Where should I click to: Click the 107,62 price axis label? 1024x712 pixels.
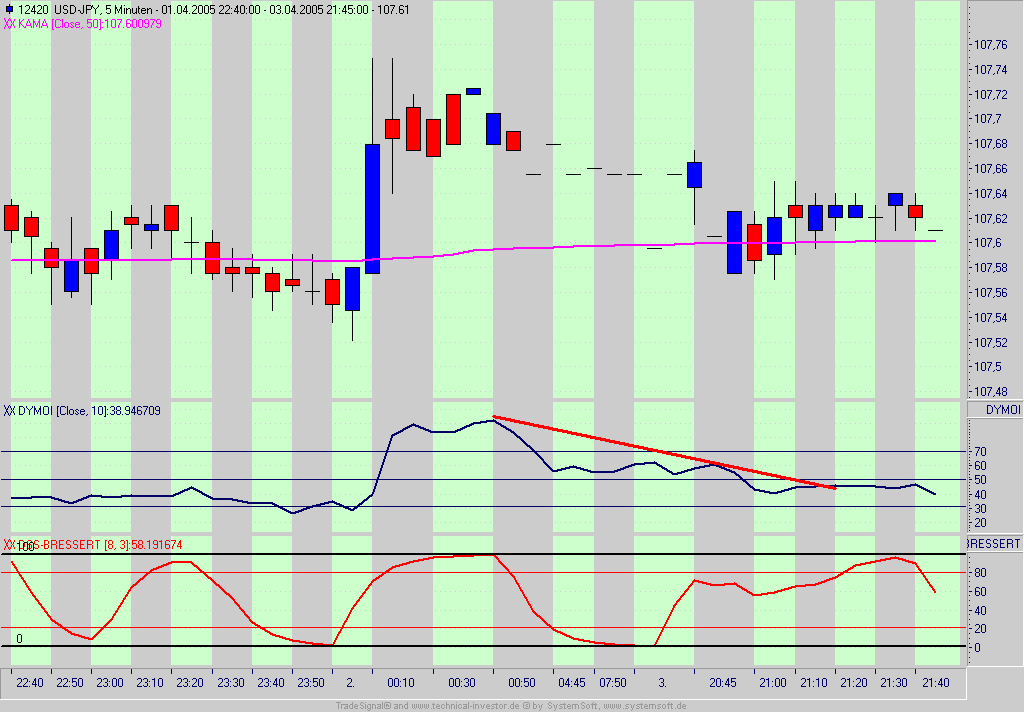coord(991,219)
